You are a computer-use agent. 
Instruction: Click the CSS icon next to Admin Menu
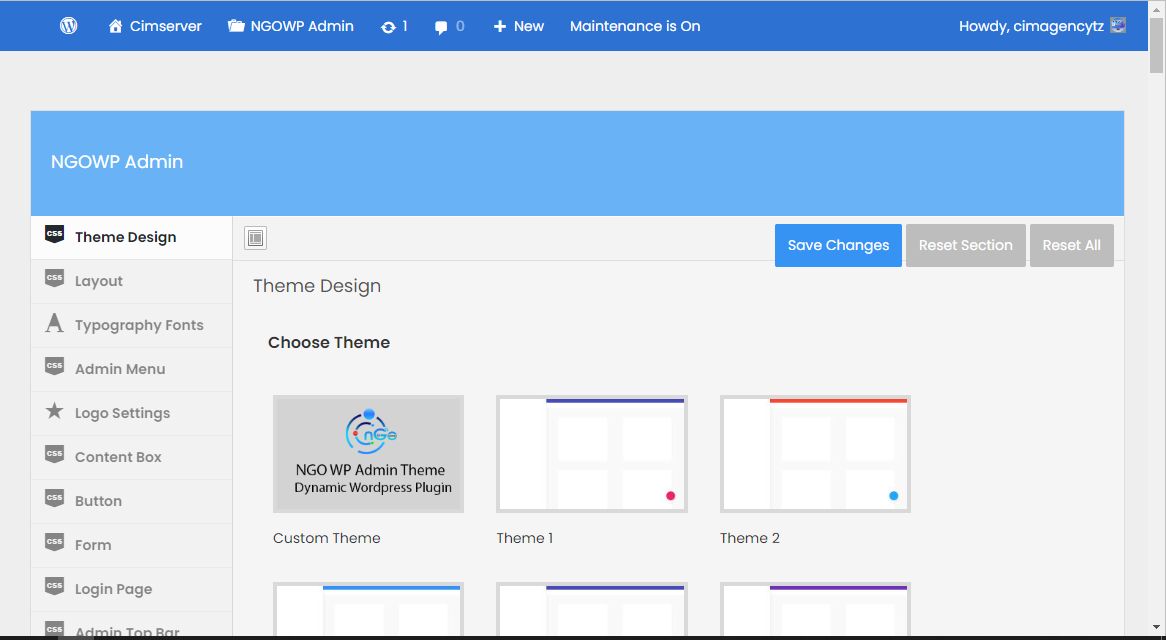54,366
